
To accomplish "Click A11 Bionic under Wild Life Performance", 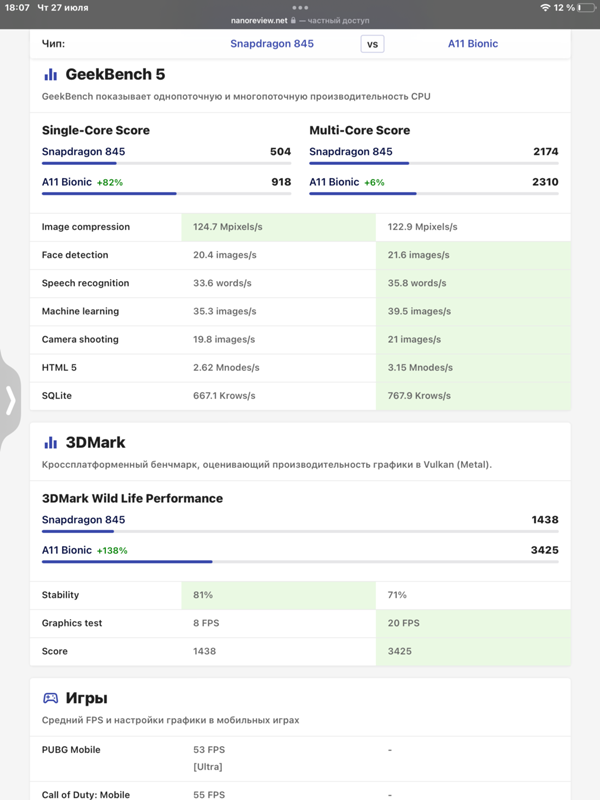I will [x=67, y=549].
